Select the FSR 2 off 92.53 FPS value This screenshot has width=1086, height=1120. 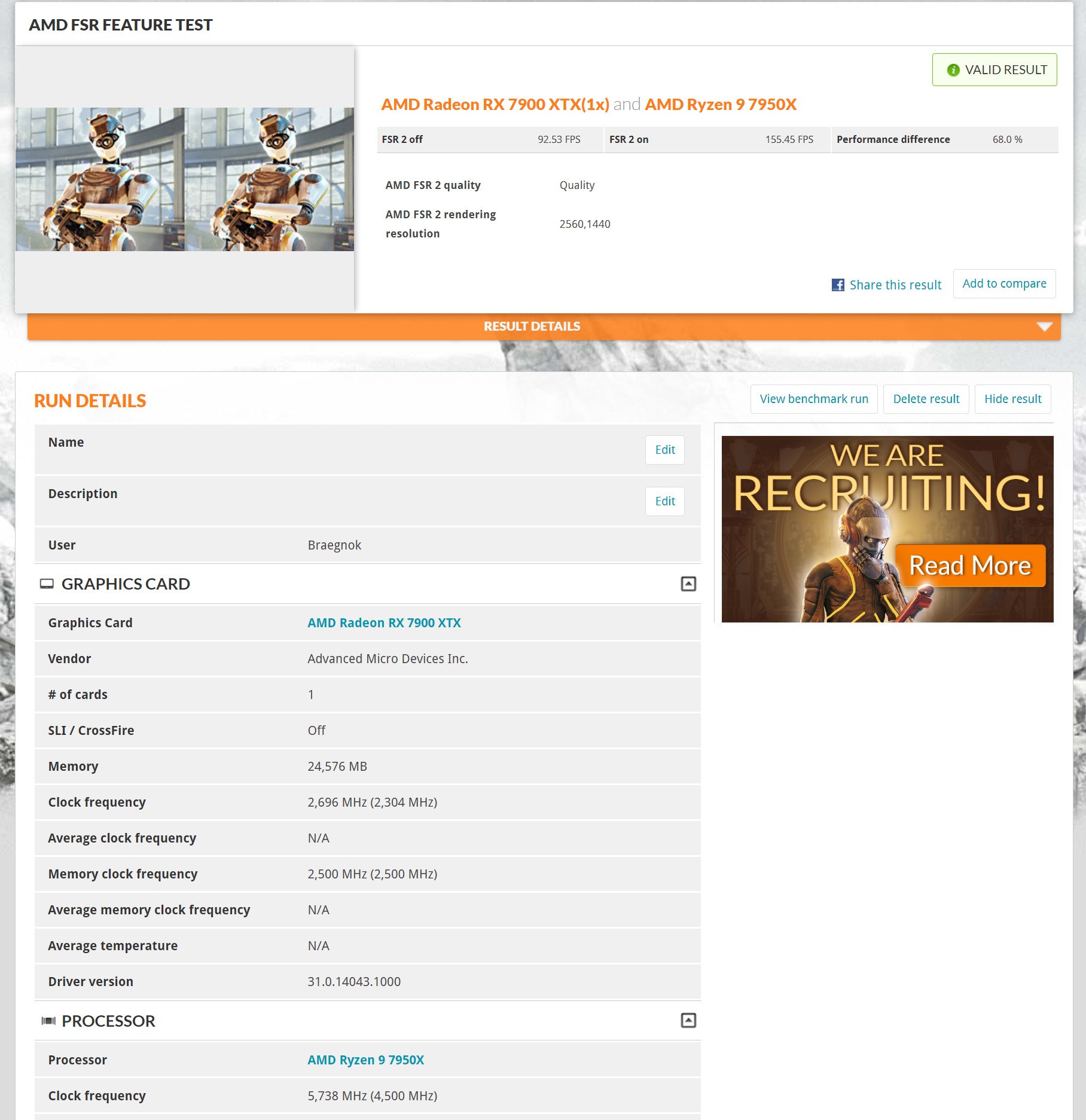[559, 139]
